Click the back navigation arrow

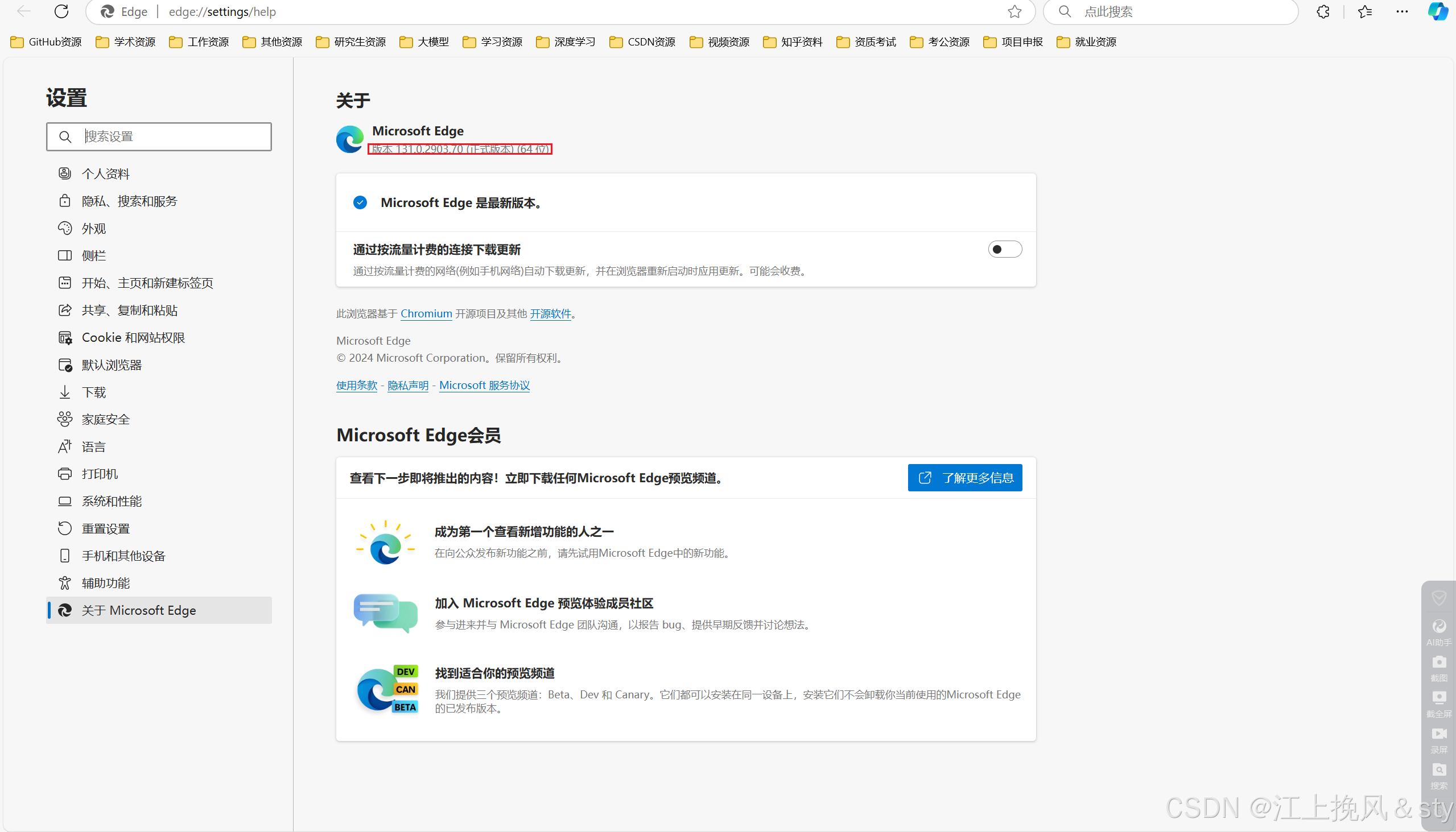pos(23,11)
